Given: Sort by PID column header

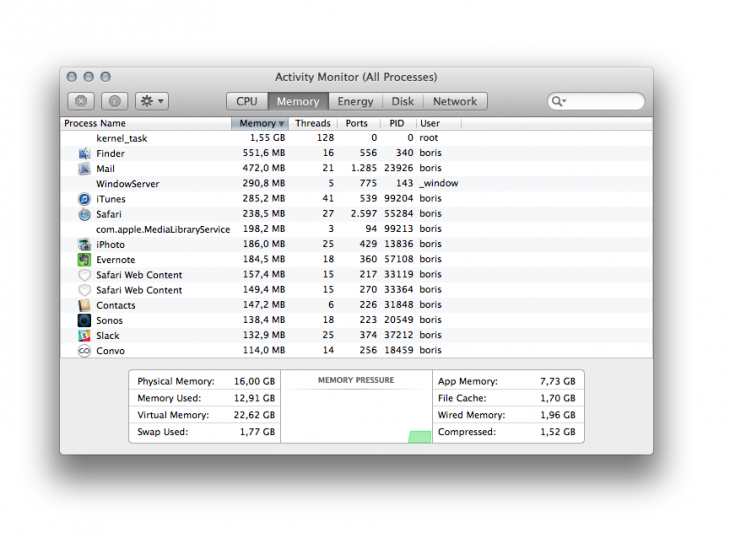Looking at the screenshot, I should pyautogui.click(x=397, y=123).
